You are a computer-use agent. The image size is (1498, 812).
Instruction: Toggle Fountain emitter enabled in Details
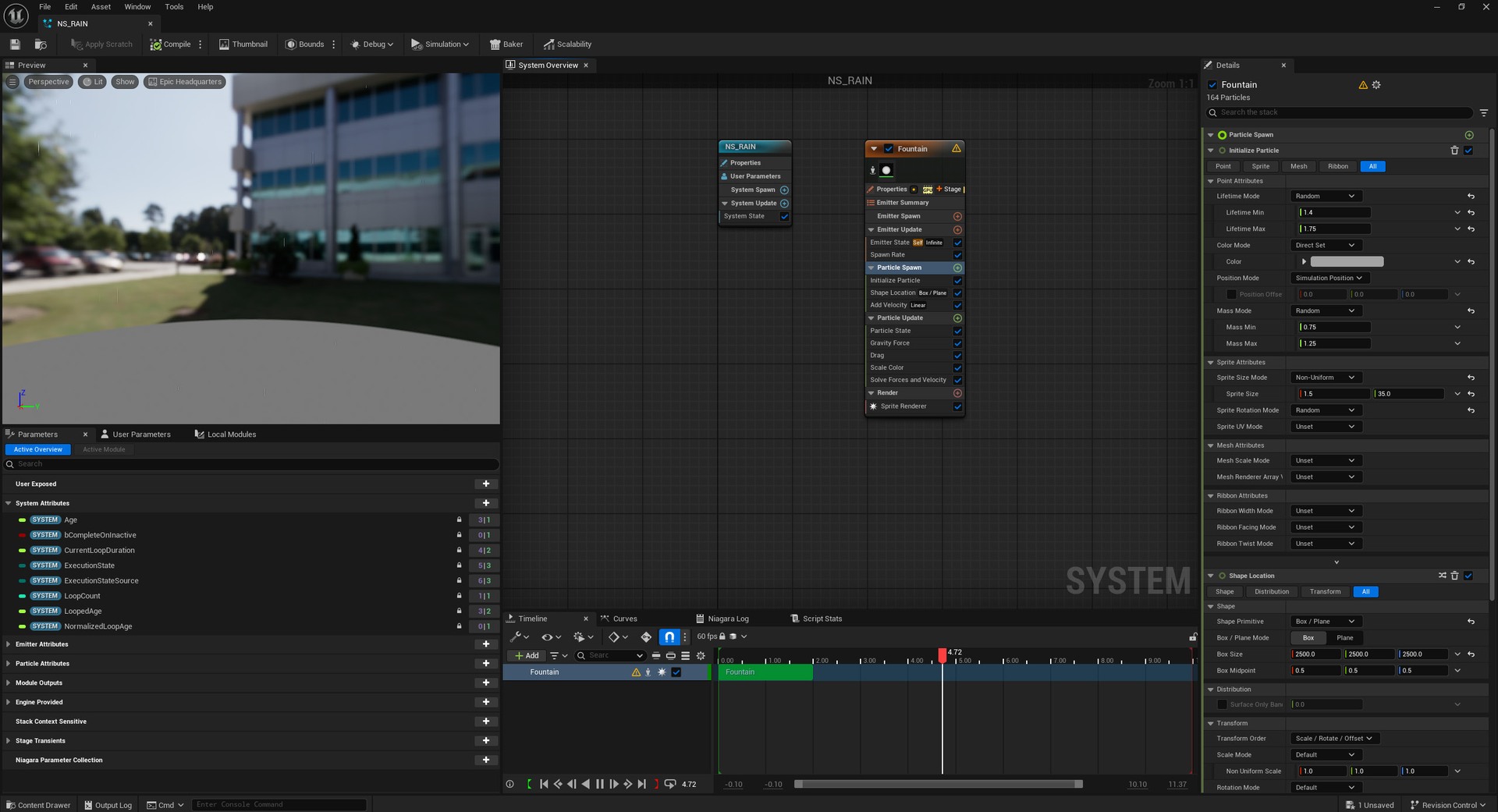(x=1212, y=85)
